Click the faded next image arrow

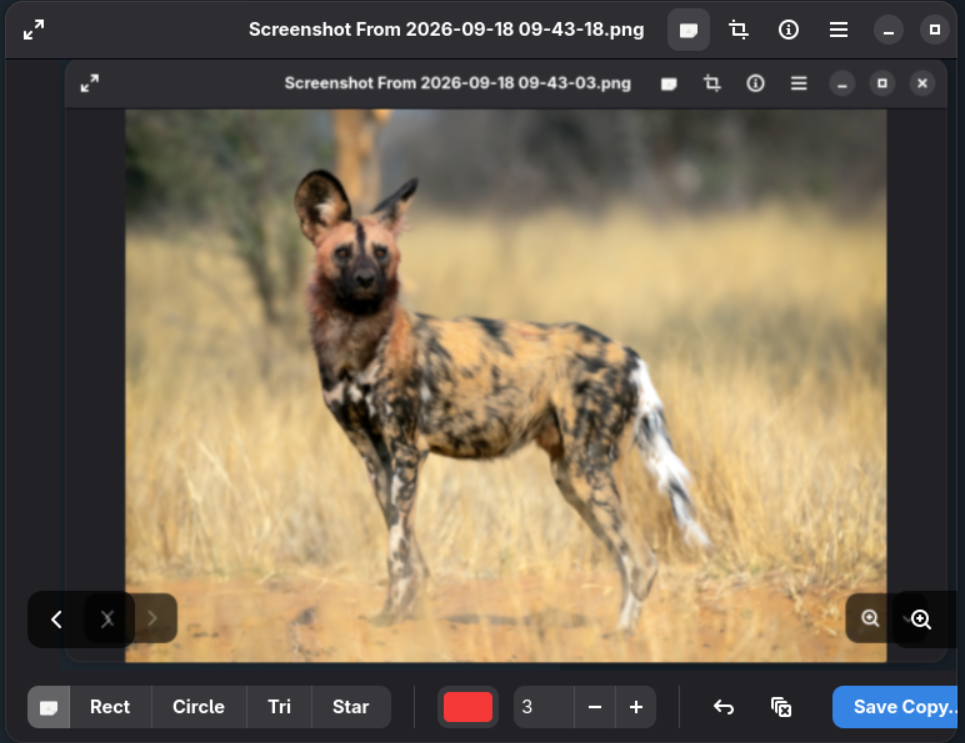click(x=152, y=618)
